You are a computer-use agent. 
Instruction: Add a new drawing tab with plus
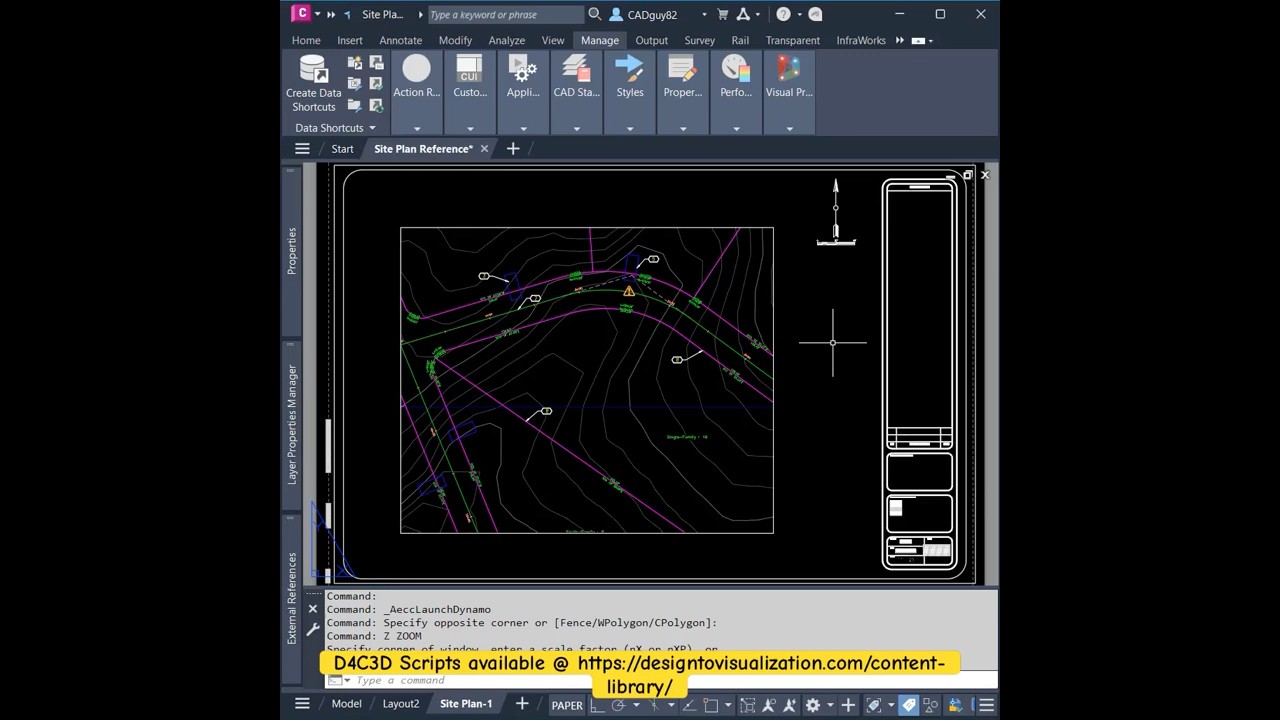pos(513,149)
